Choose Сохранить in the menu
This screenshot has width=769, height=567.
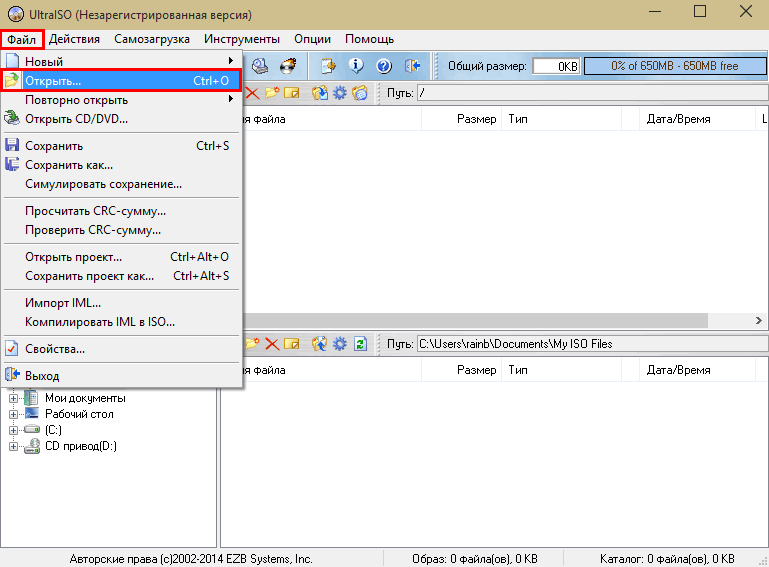[121, 146]
